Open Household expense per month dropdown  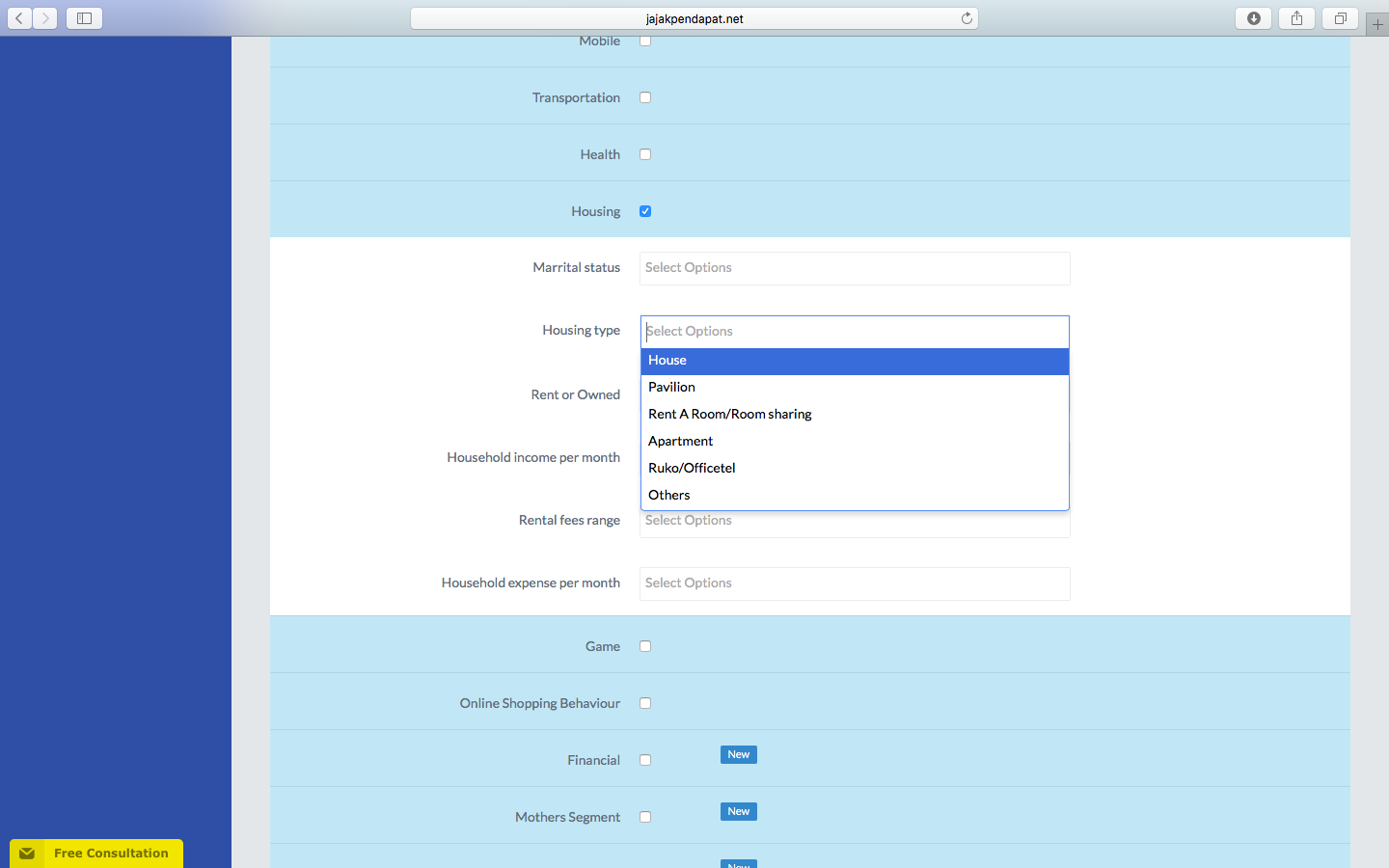(855, 583)
